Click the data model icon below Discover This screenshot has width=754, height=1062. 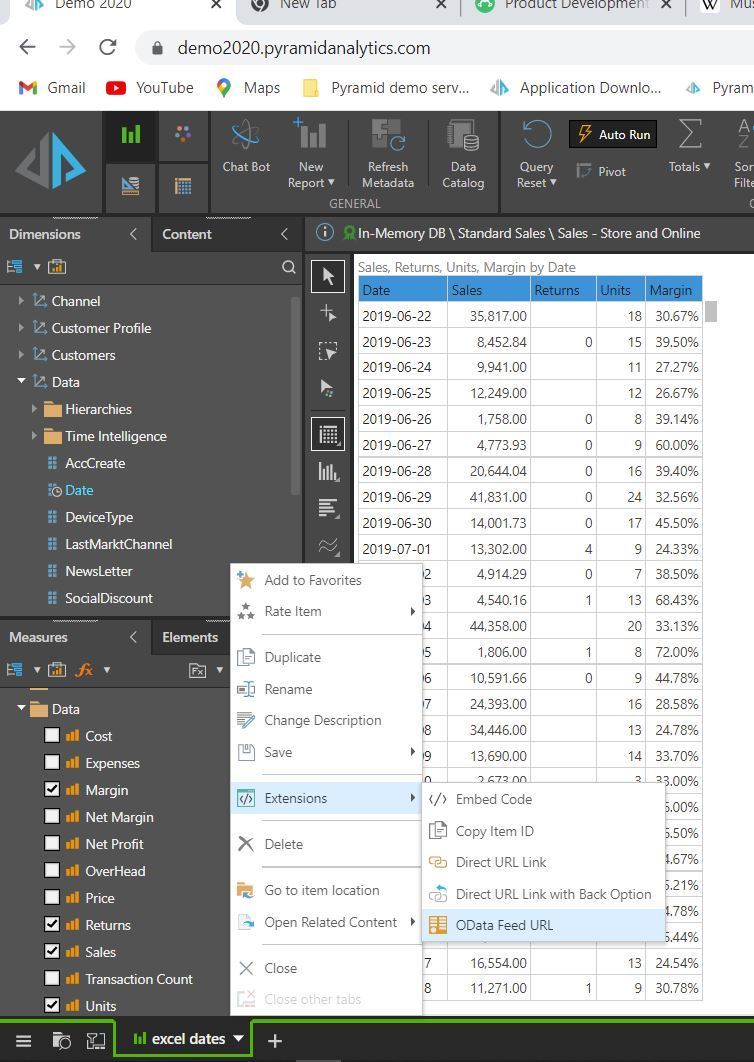pos(131,186)
